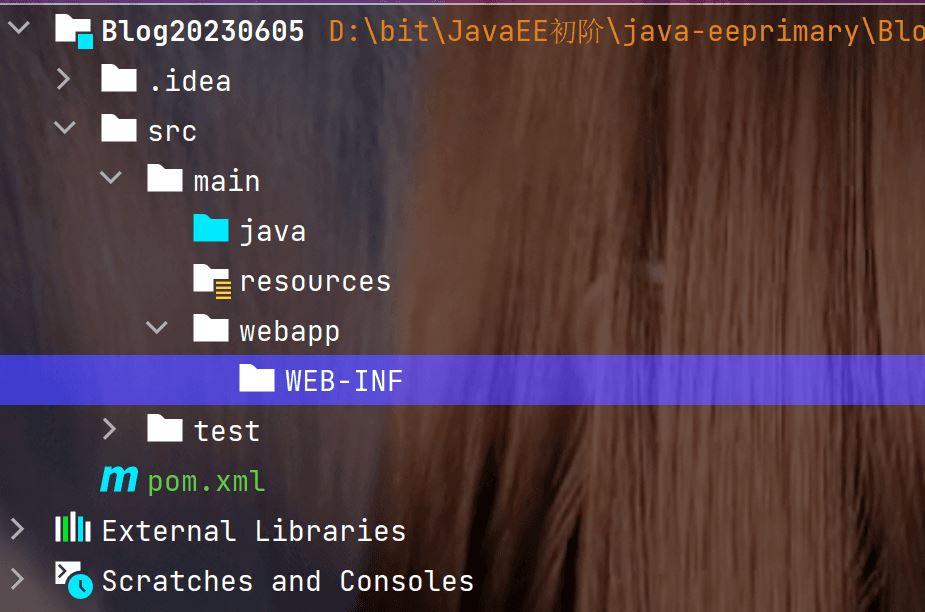The height and width of the screenshot is (612, 925).
Task: Click the .idea folder icon
Action: click(119, 80)
